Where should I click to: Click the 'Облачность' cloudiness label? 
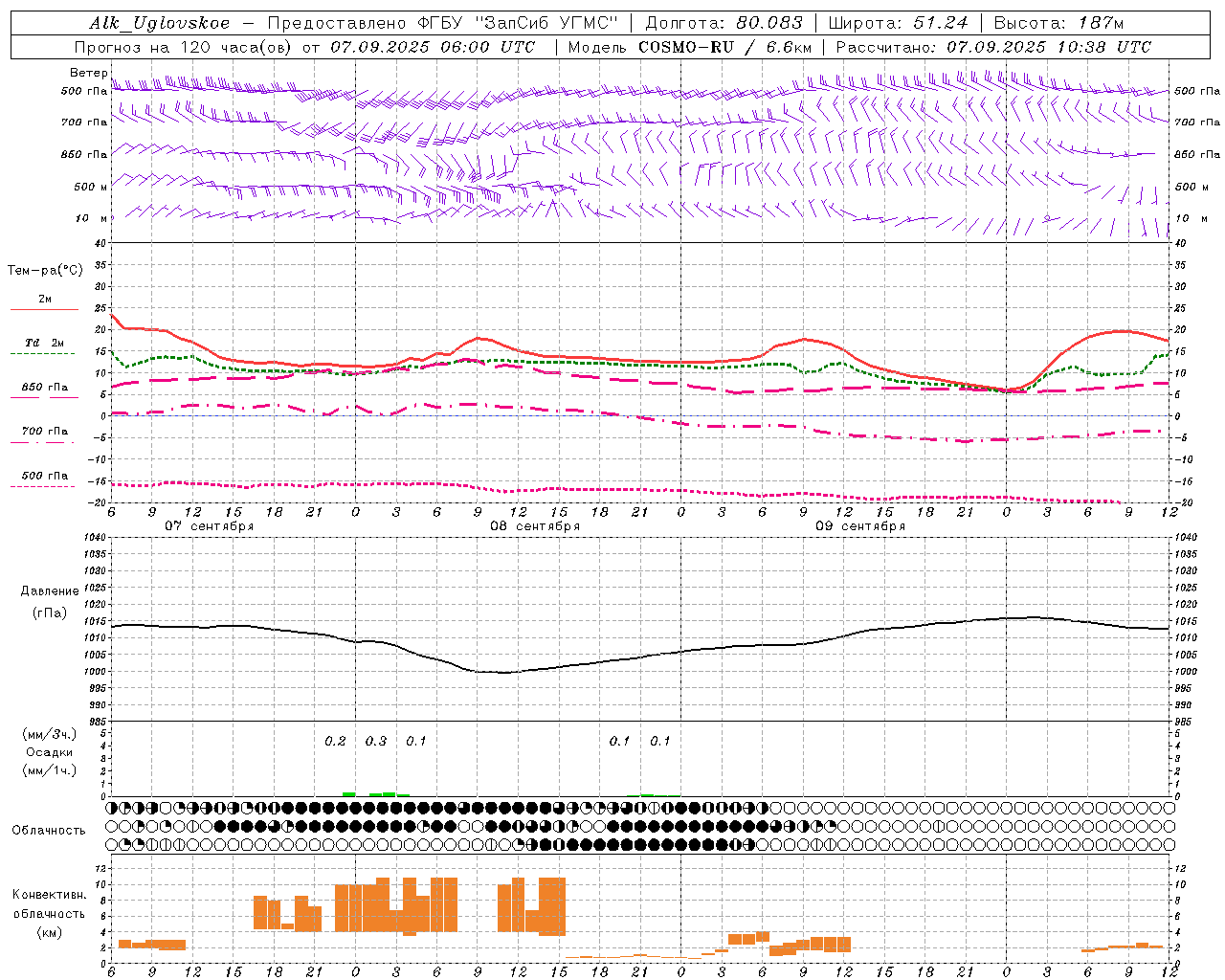(49, 831)
